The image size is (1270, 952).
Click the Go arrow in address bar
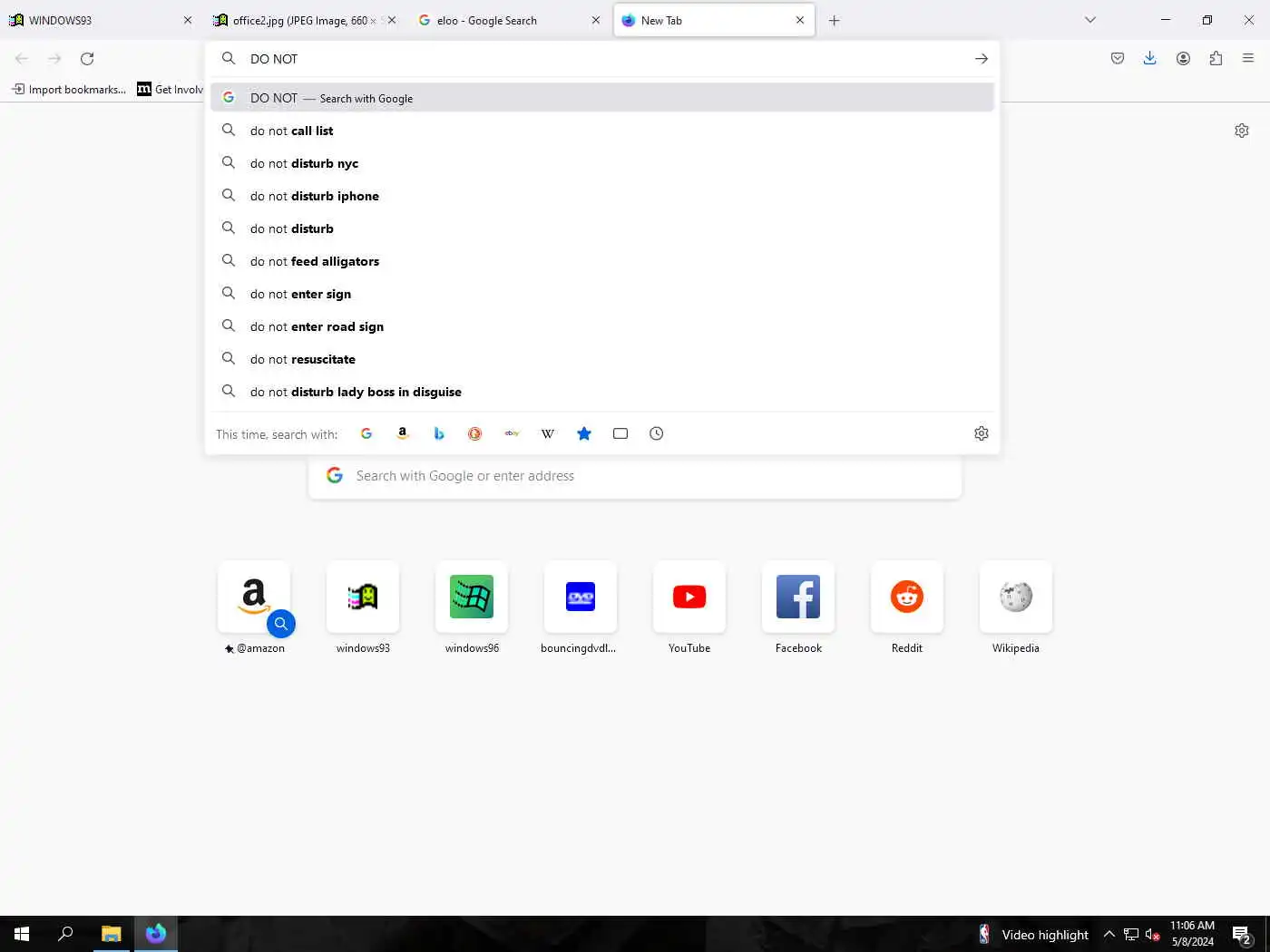(982, 59)
